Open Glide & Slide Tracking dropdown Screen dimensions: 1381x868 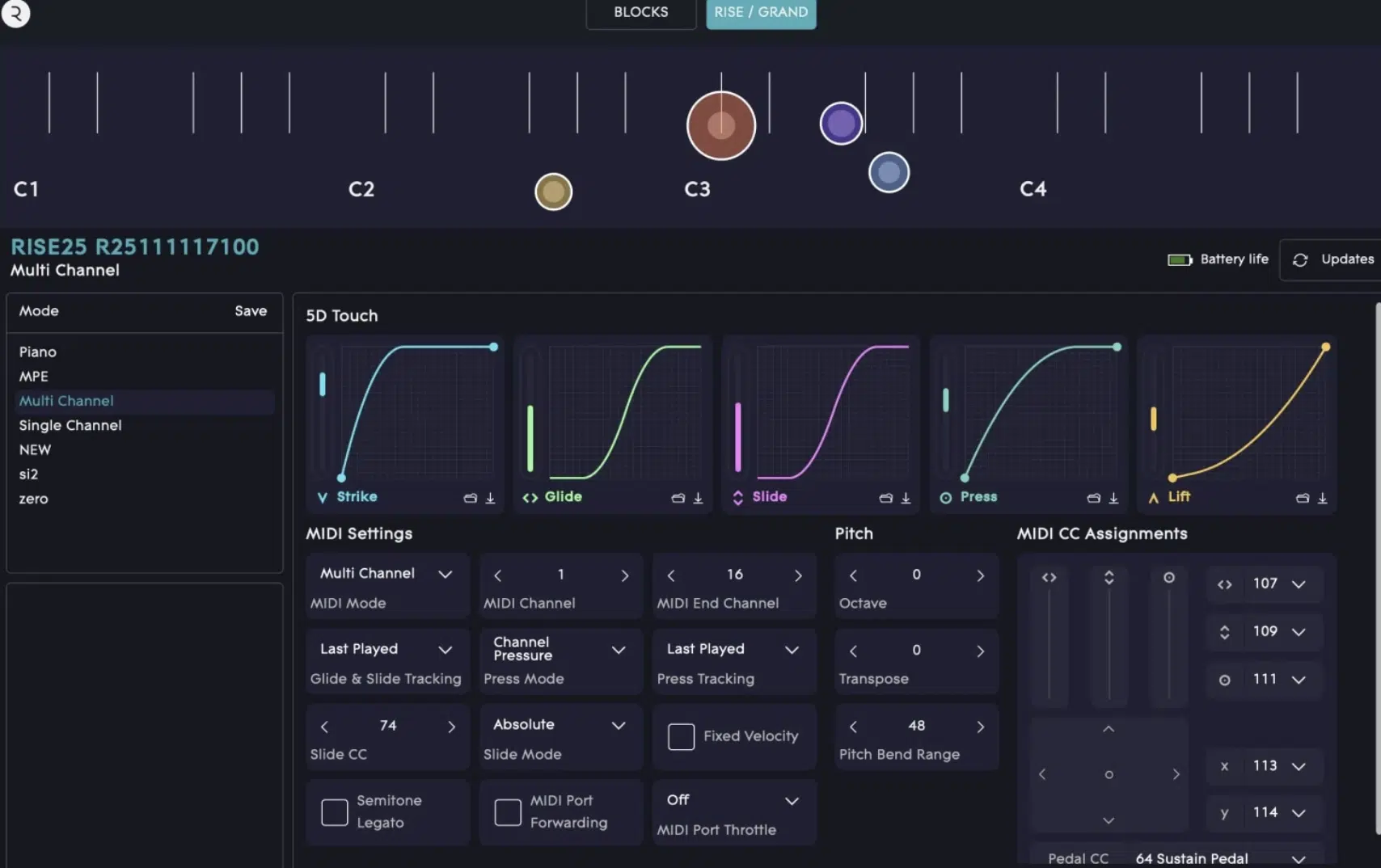click(x=386, y=649)
